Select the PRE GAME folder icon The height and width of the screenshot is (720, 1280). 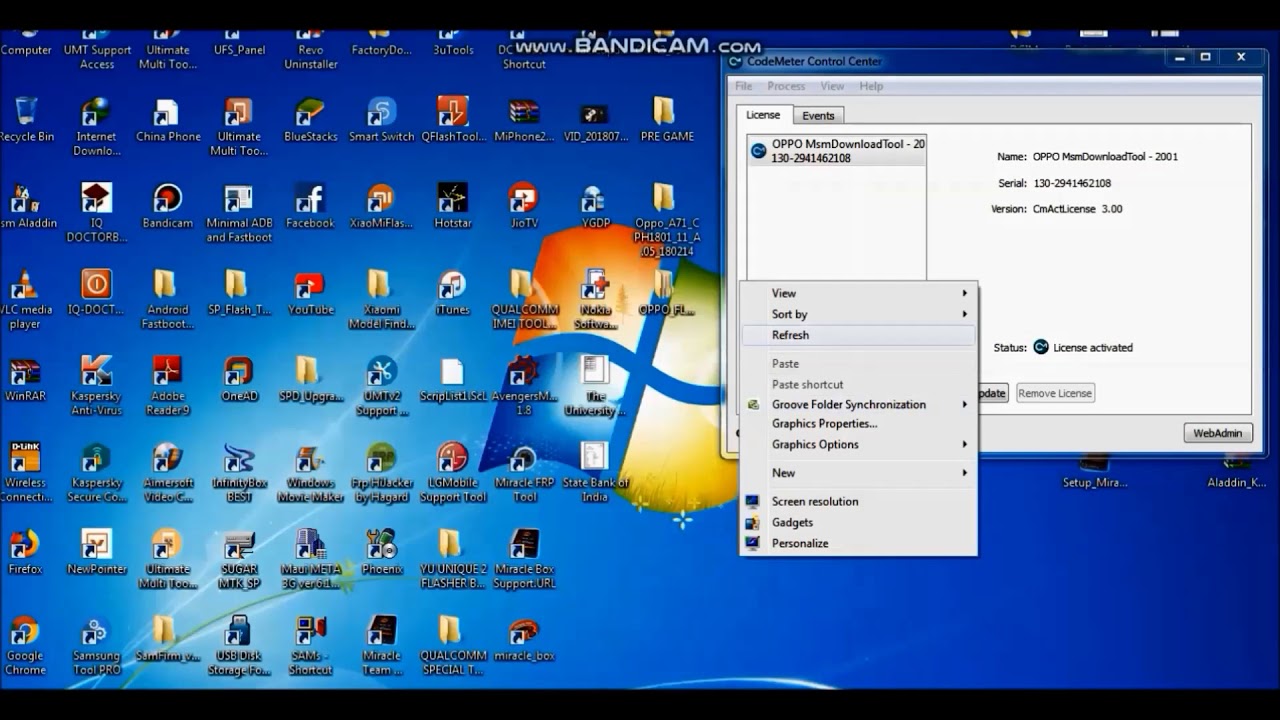666,120
